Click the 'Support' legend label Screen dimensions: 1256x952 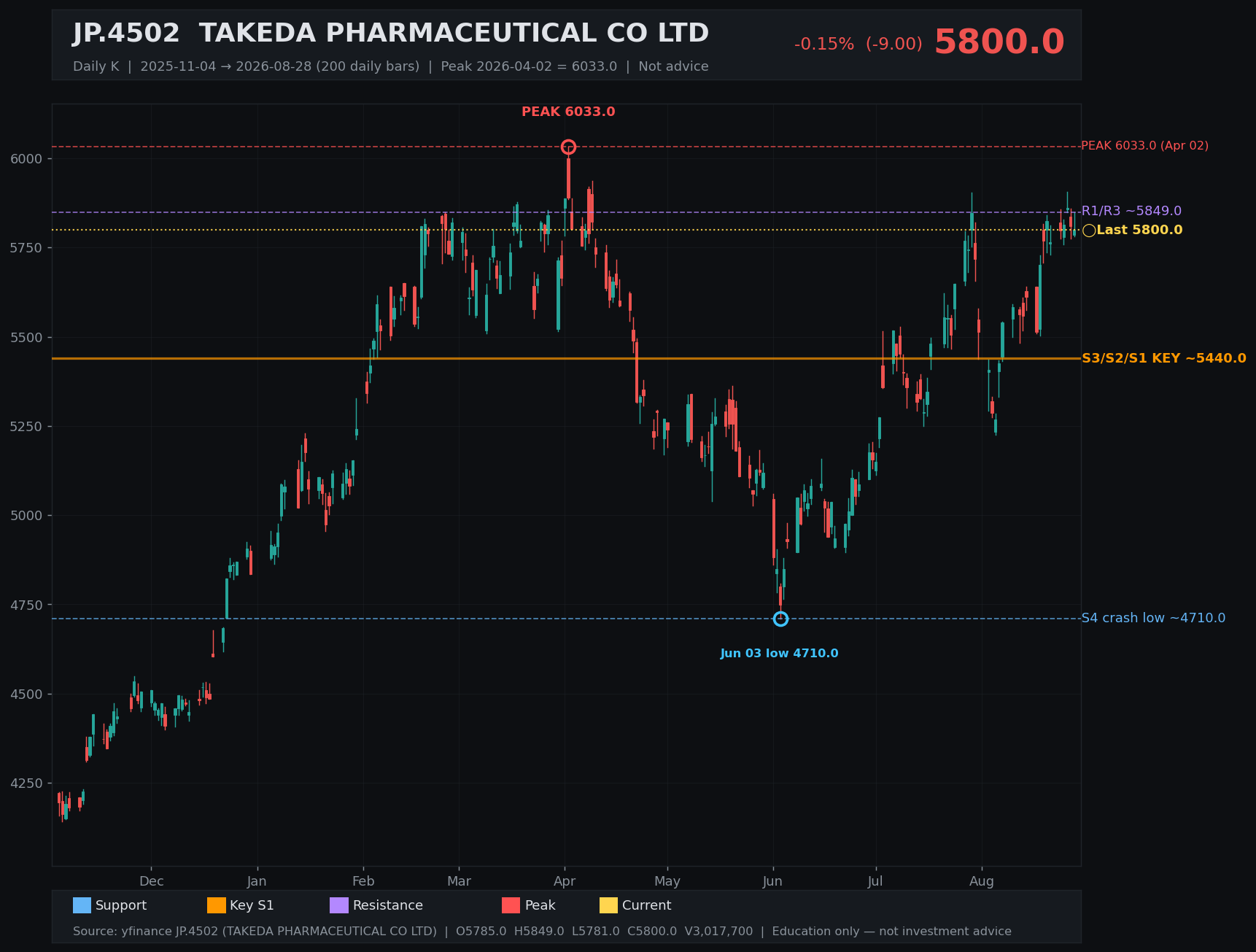[x=121, y=905]
